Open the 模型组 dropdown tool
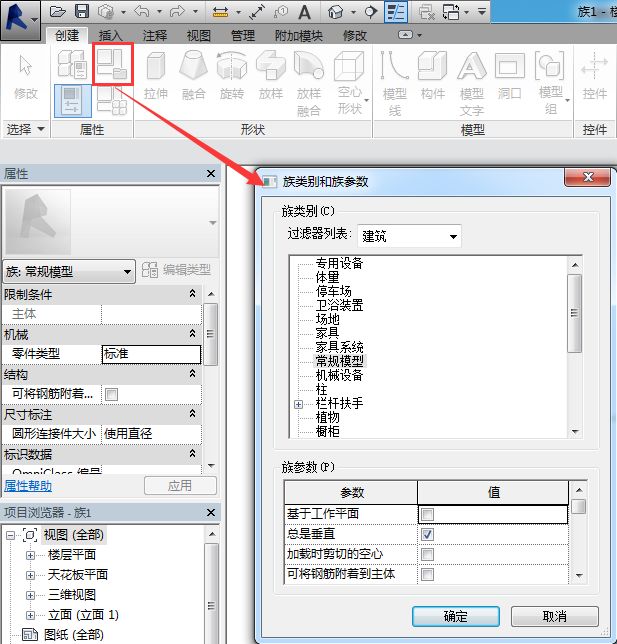 [x=552, y=84]
